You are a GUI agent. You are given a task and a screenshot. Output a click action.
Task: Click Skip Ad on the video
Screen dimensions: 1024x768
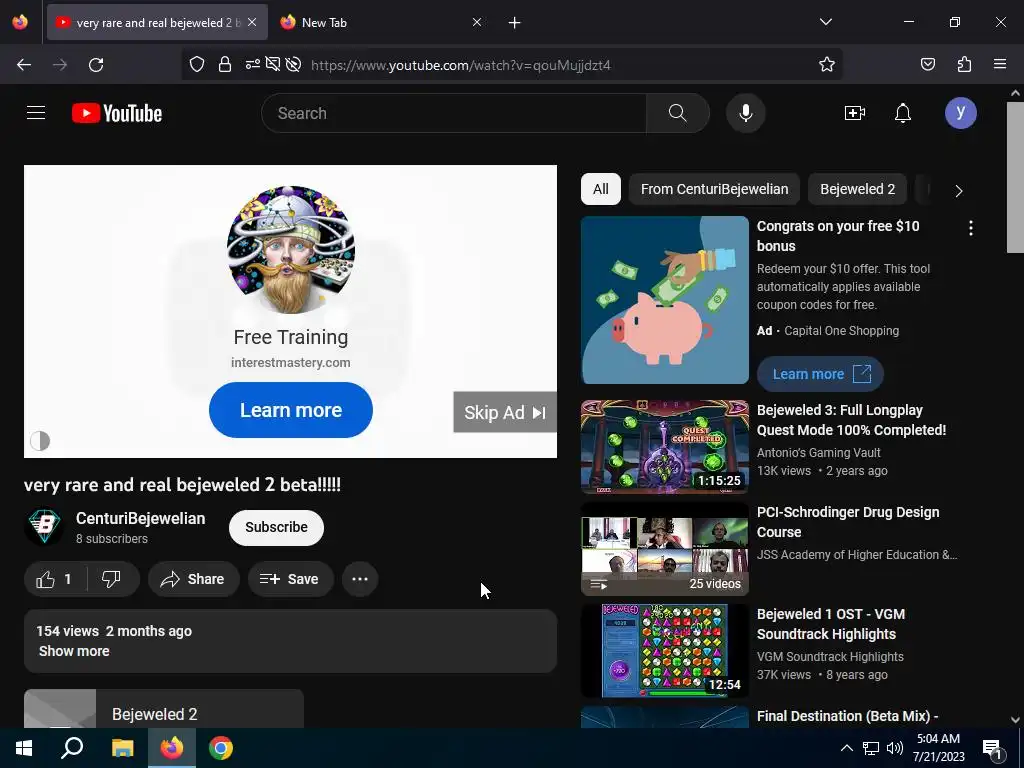(x=505, y=412)
